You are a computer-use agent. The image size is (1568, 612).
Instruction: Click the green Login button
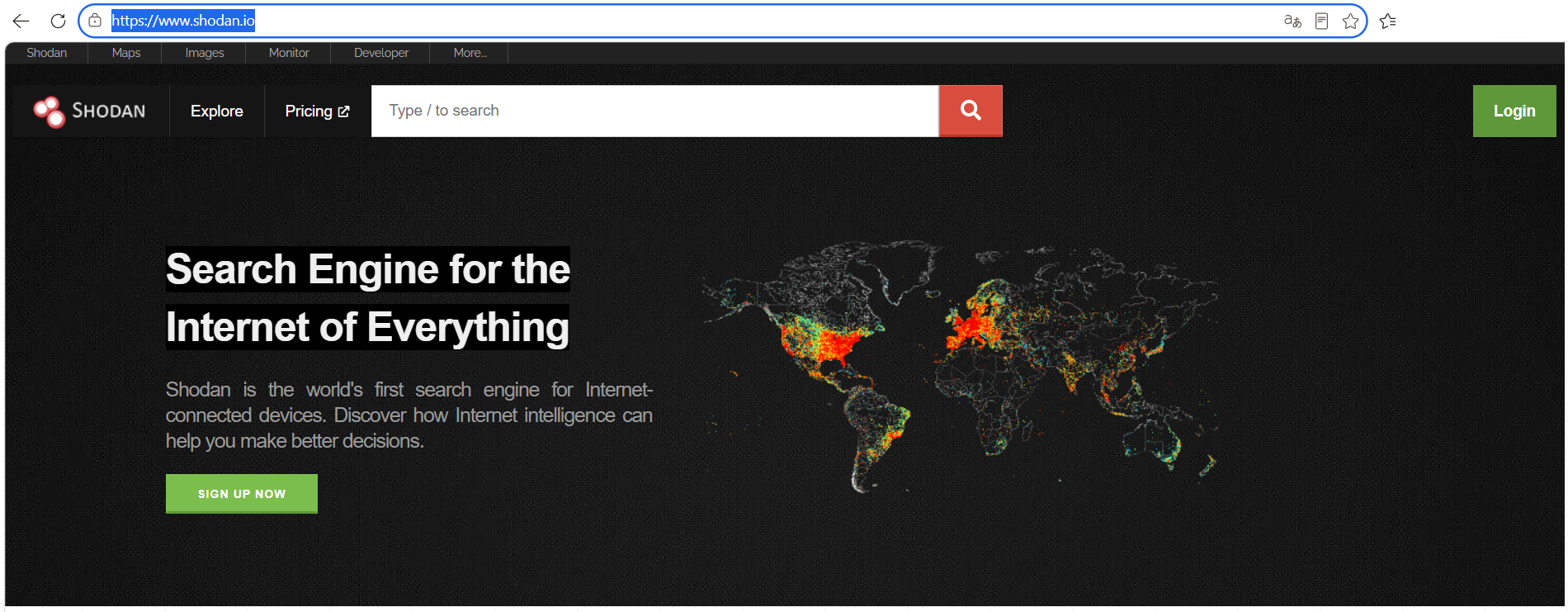pyautogui.click(x=1514, y=111)
